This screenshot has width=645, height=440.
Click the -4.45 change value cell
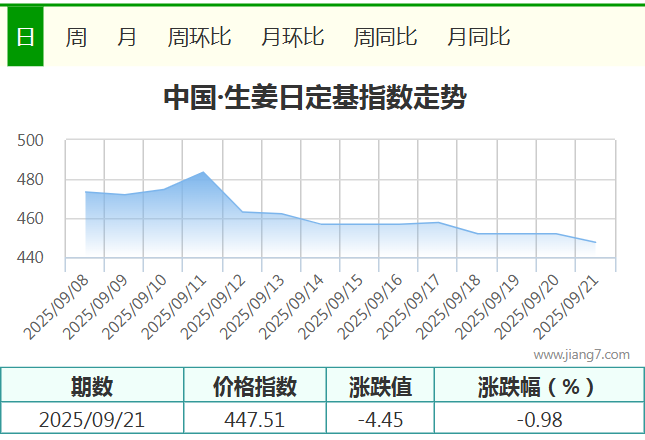tap(380, 419)
